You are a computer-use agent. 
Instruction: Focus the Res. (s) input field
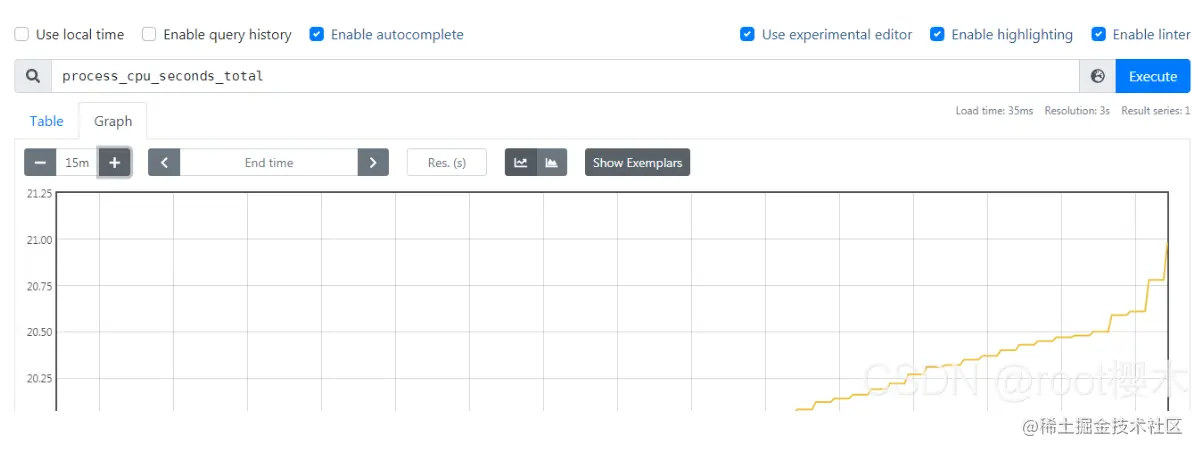446,162
